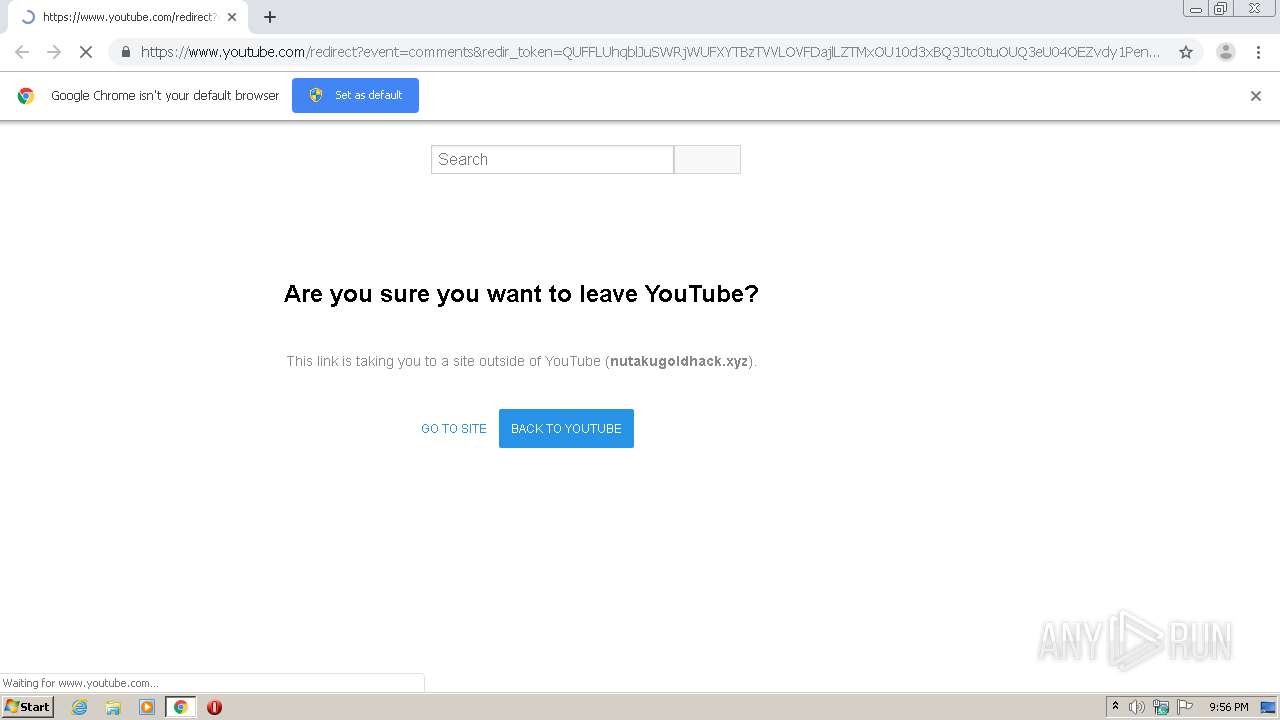This screenshot has width=1280, height=720.
Task: Open the Chrome profile avatar
Action: pyautogui.click(x=1225, y=52)
